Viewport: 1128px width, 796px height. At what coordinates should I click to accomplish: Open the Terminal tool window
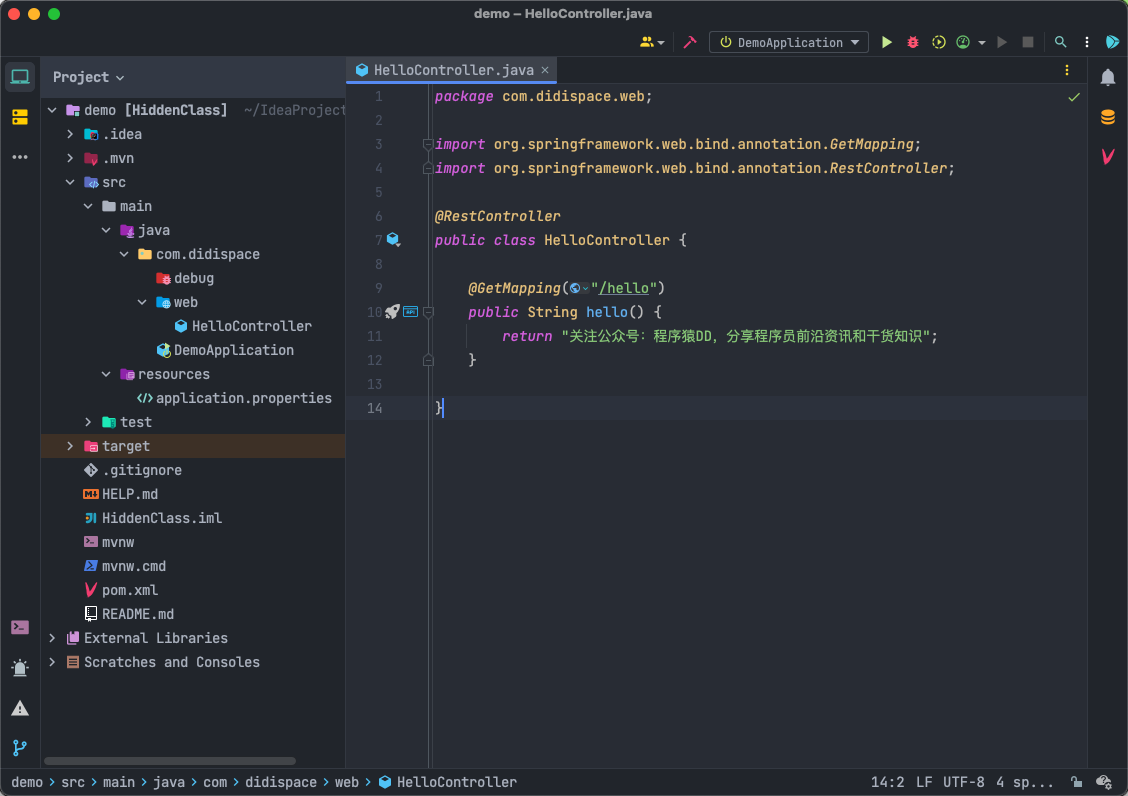coord(20,627)
